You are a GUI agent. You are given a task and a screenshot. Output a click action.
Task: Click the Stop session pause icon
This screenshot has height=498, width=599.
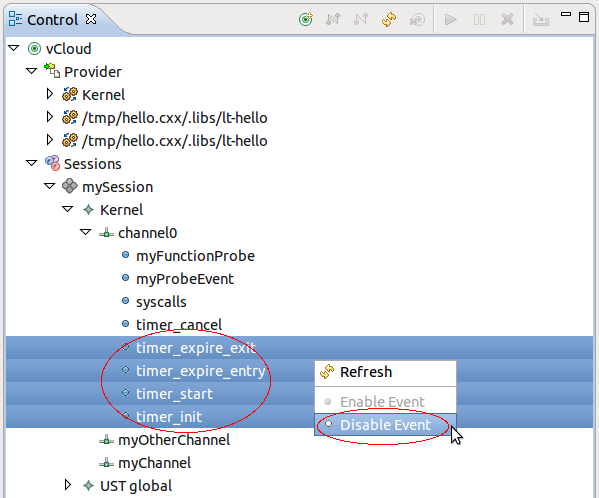tap(479, 19)
